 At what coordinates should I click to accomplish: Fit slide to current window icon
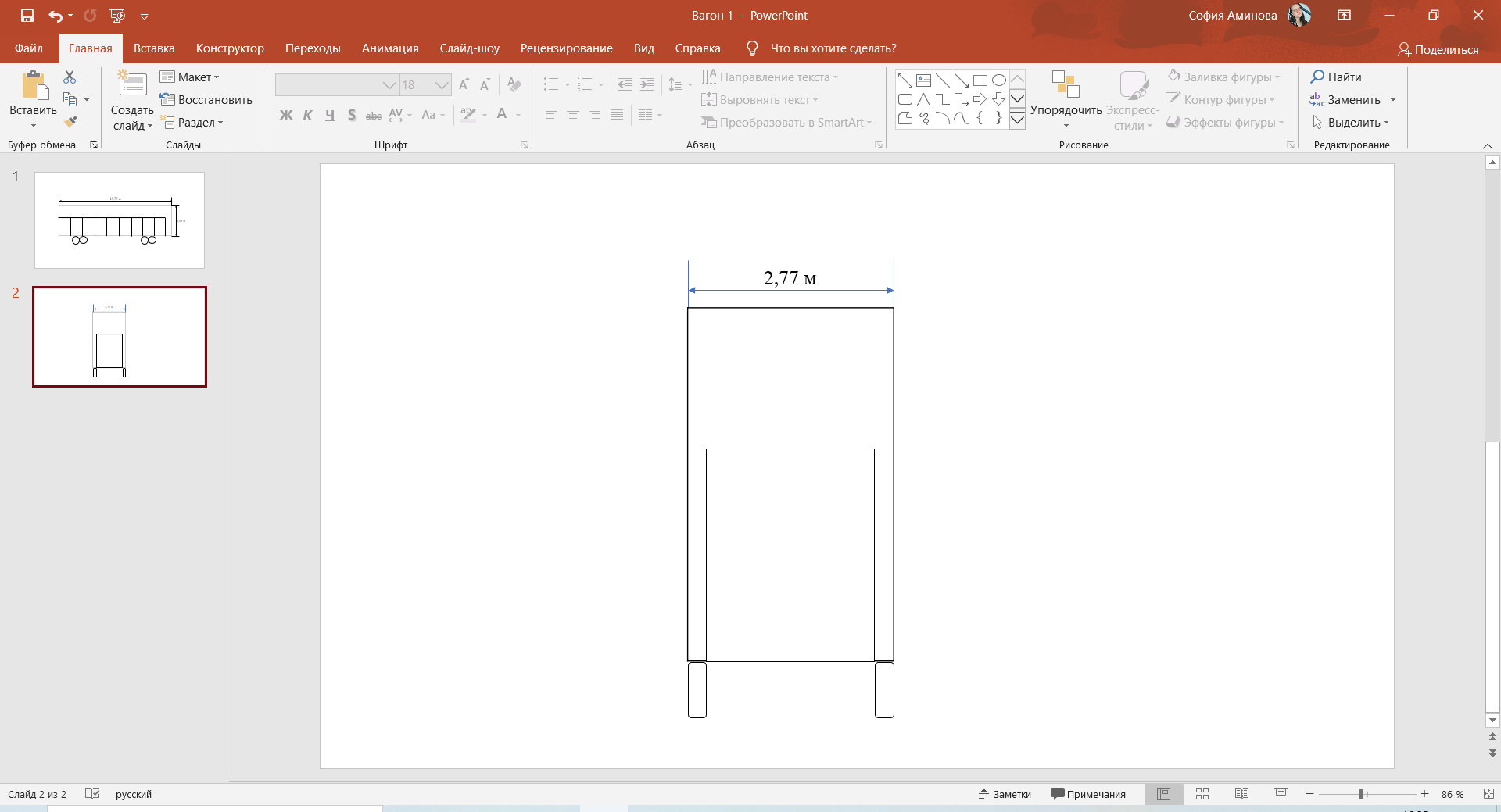point(1488,794)
